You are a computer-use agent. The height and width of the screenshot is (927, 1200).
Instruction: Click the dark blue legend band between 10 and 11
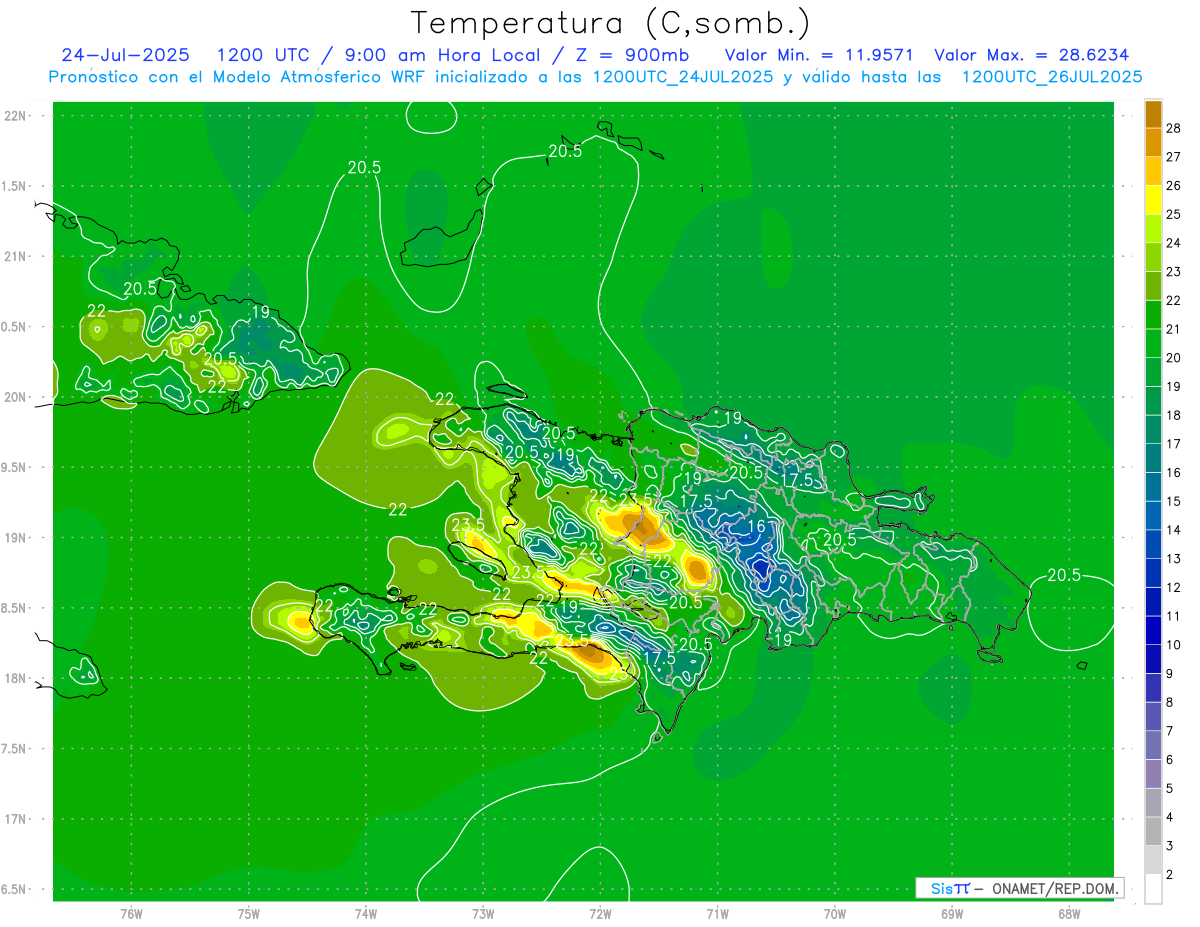tap(1153, 631)
